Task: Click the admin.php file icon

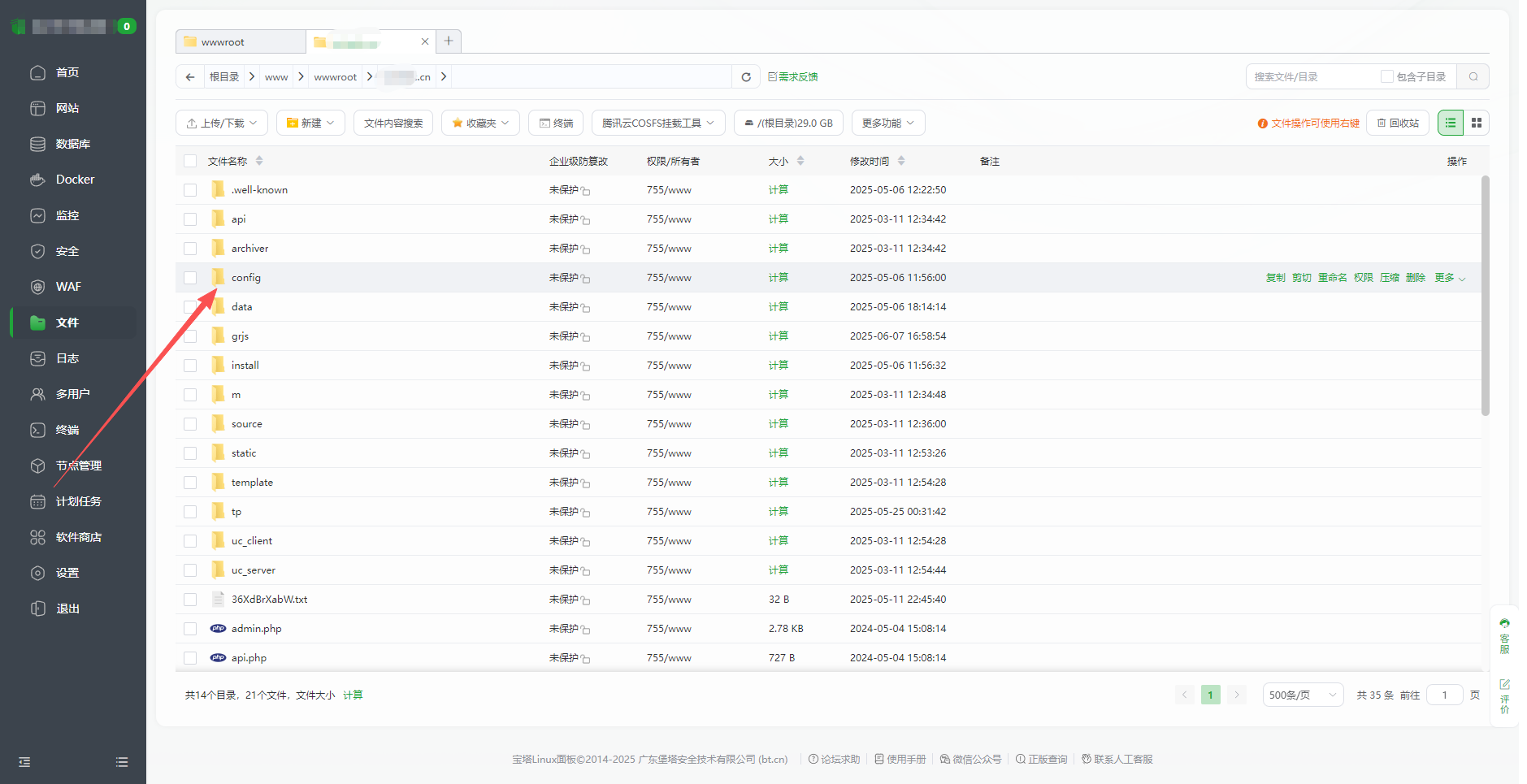Action: pyautogui.click(x=218, y=629)
